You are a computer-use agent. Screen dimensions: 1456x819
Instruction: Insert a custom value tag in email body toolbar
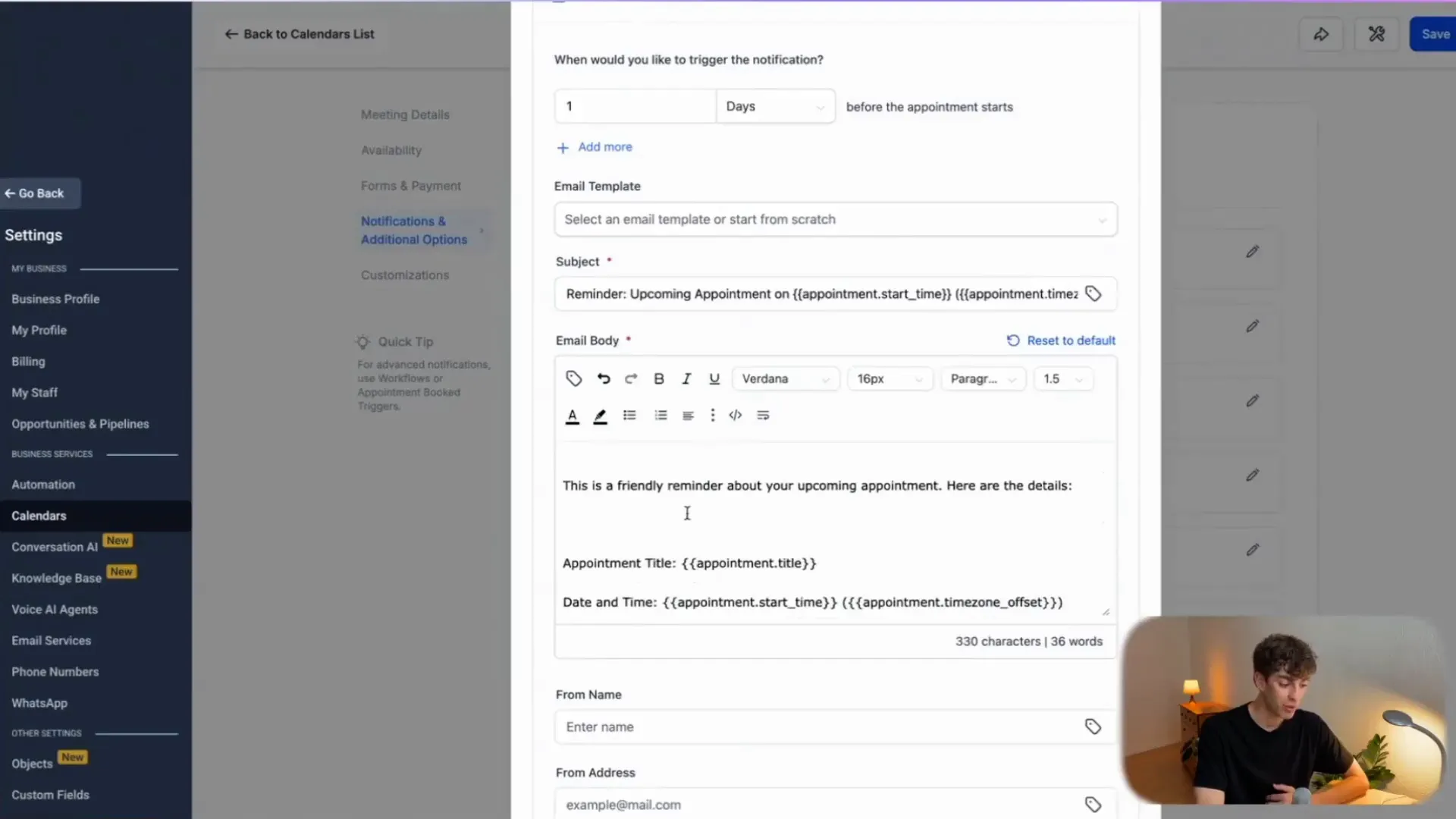click(574, 378)
